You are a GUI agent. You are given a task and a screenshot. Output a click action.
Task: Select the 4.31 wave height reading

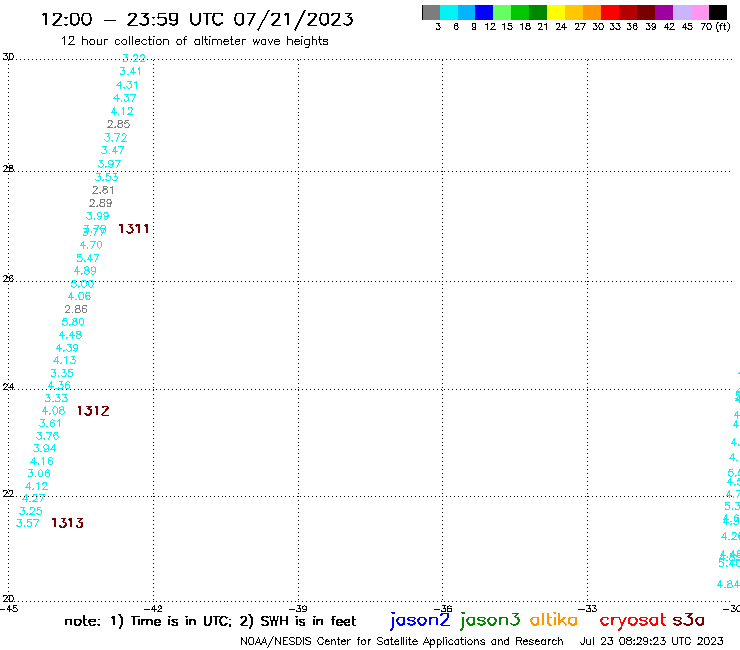tap(127, 85)
